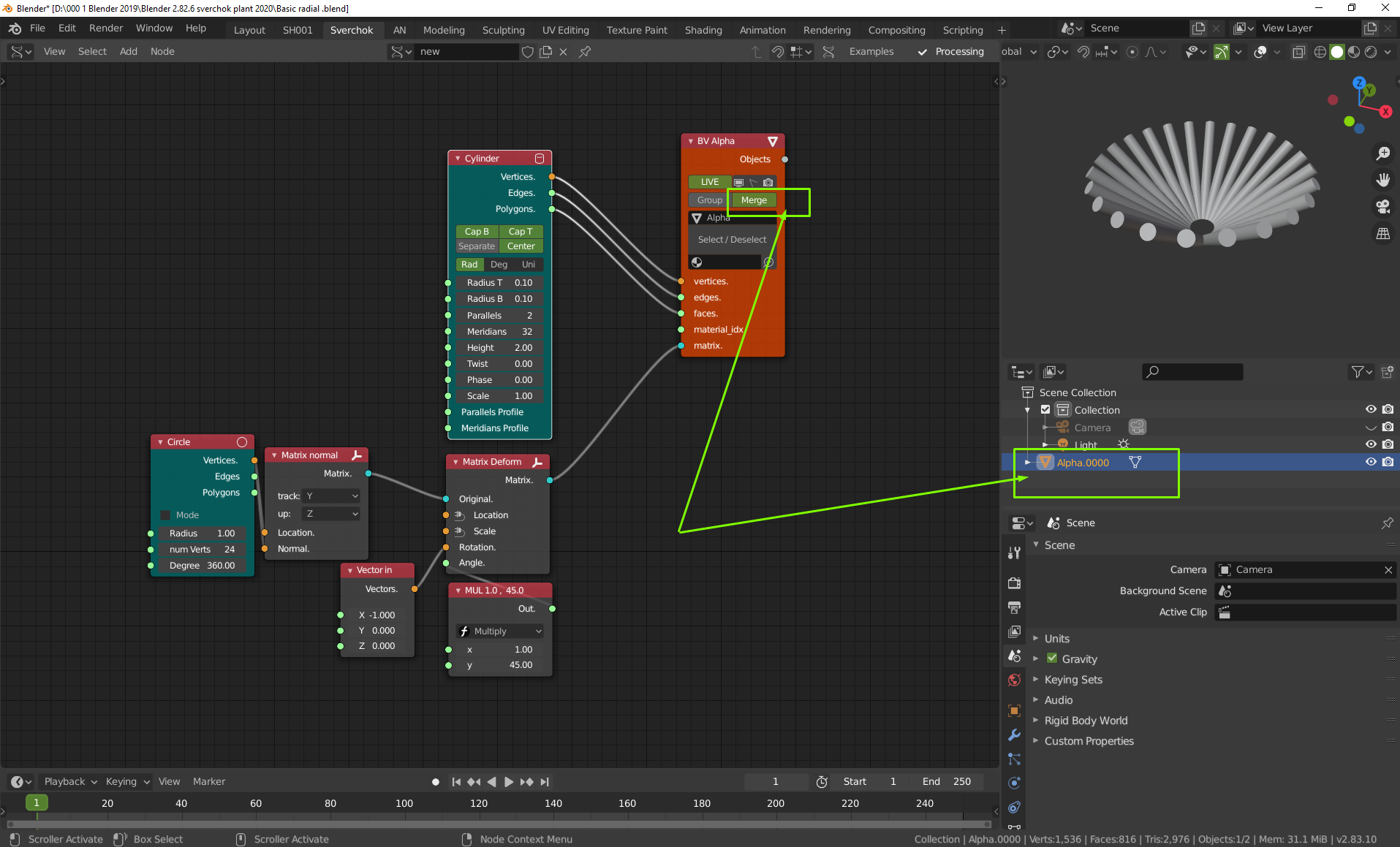1400x847 pixels.
Task: Open the Render menu in the top menu bar
Action: point(105,28)
